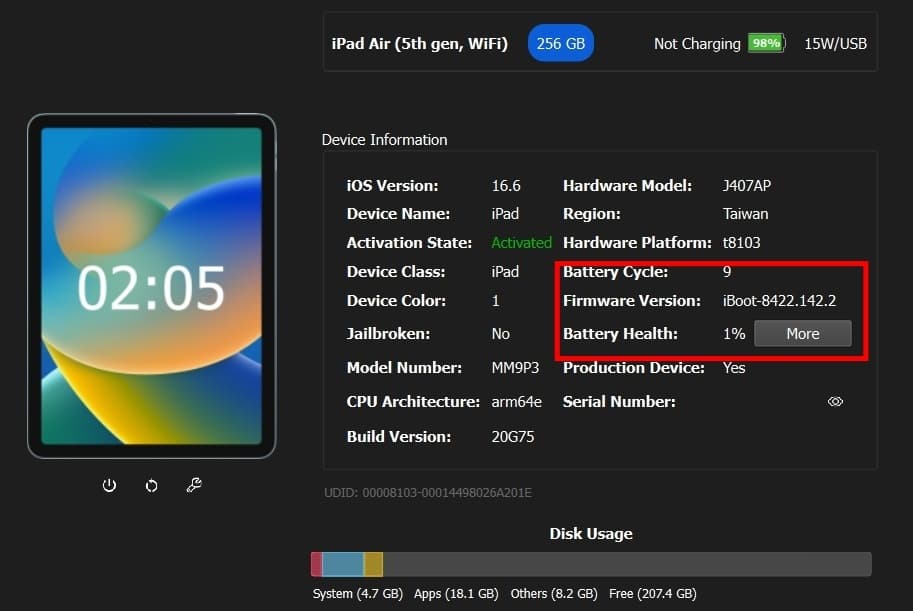Select the UDID text line
Image resolution: width=913 pixels, height=611 pixels.
[x=428, y=493]
